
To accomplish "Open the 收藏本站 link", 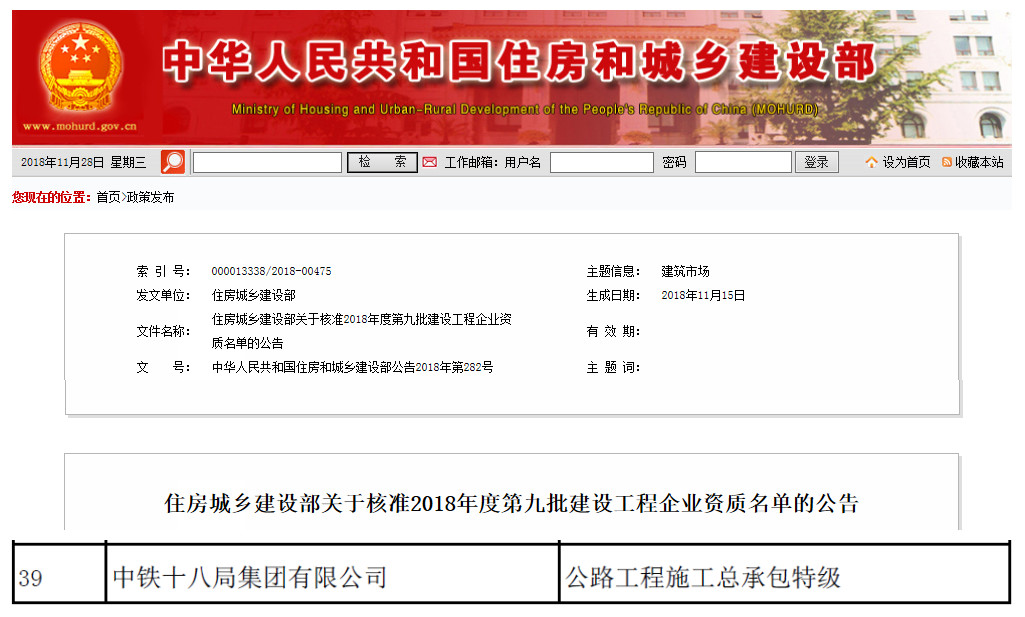I will pyautogui.click(x=979, y=162).
